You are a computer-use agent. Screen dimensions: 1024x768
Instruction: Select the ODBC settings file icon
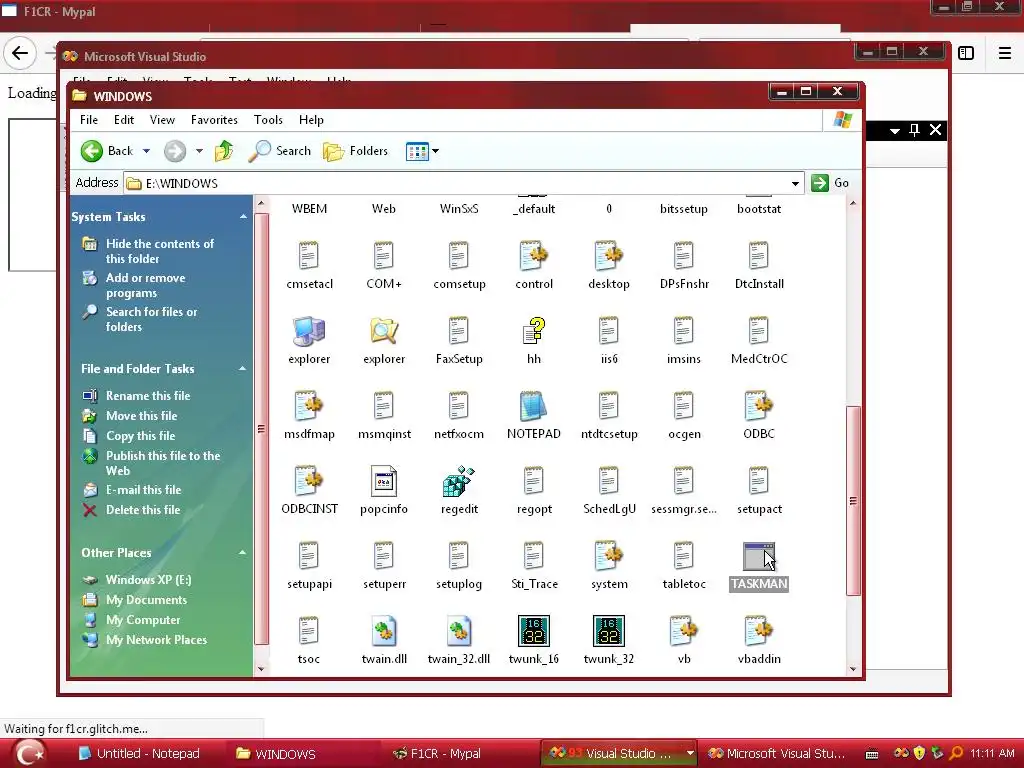point(759,406)
